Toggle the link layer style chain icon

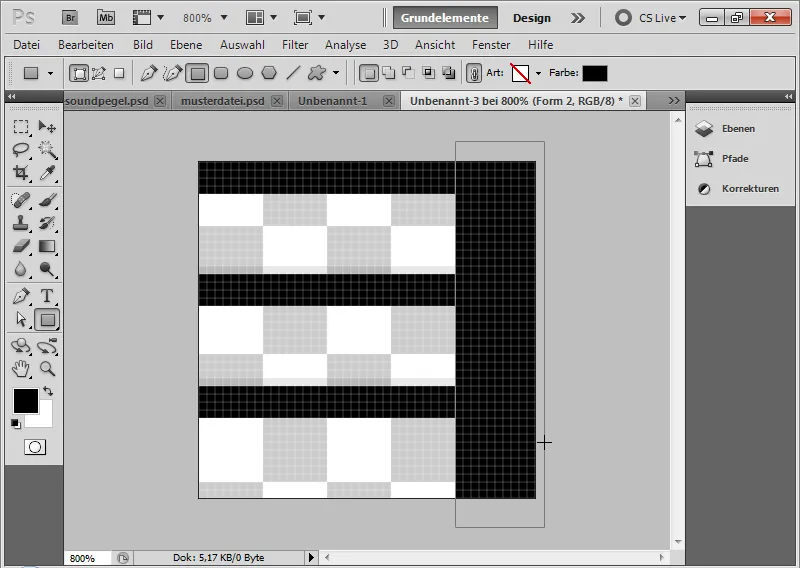click(x=474, y=73)
